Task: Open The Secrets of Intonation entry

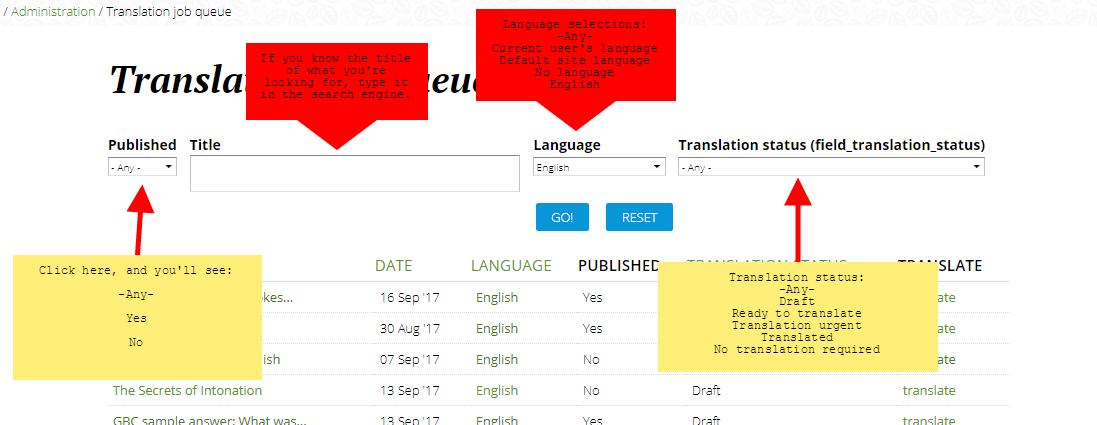Action: pyautogui.click(x=187, y=390)
